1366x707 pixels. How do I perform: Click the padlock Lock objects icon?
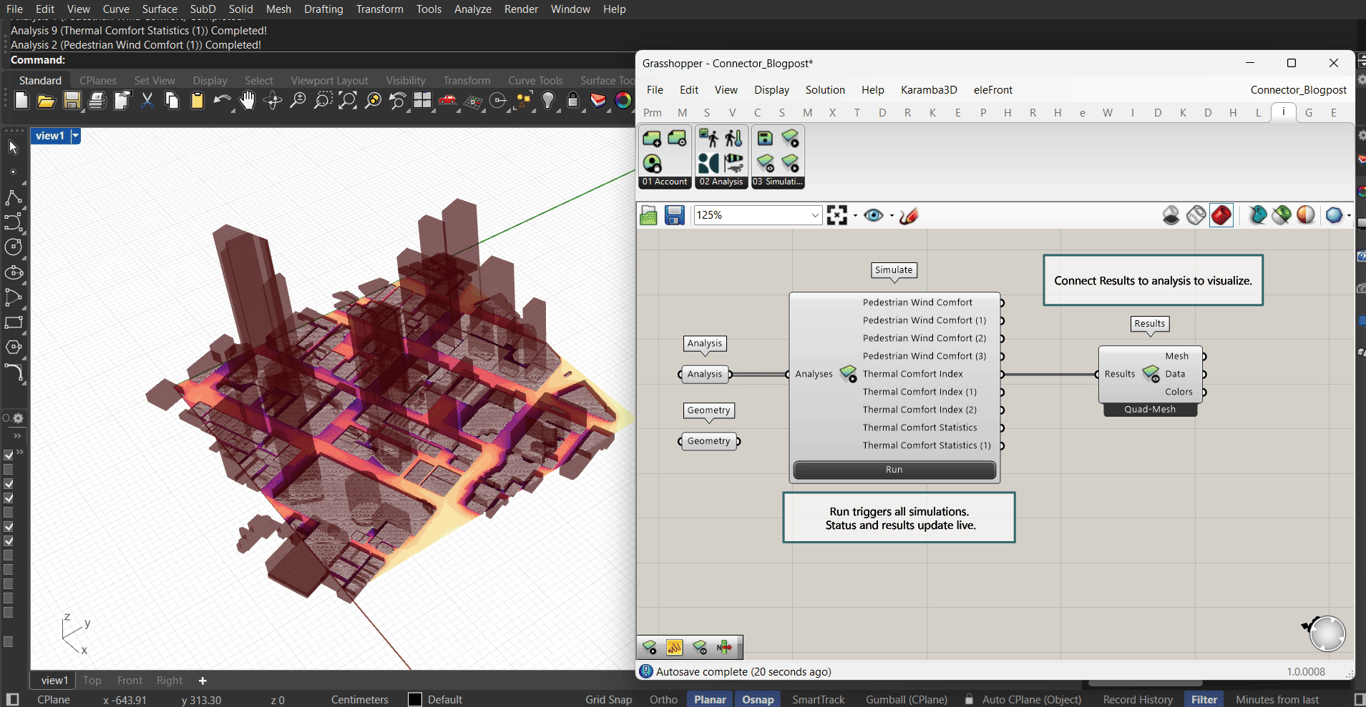[573, 101]
